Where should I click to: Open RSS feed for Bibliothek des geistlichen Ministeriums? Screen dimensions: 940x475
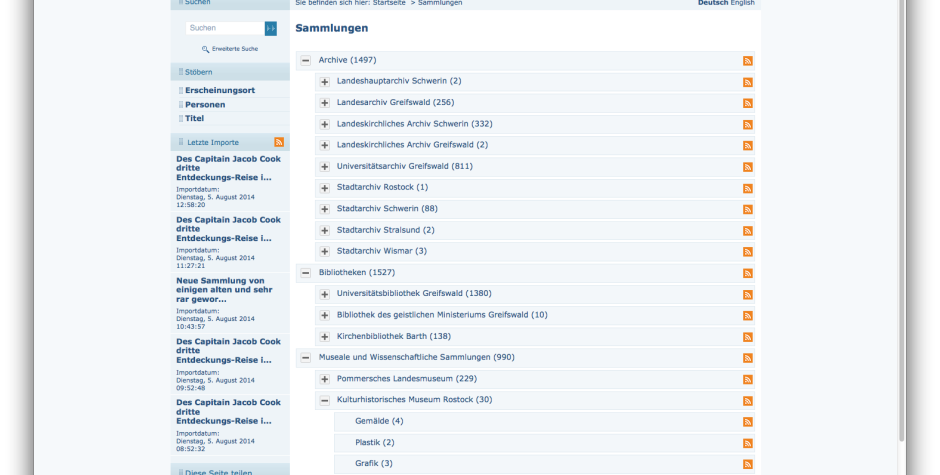pos(748,315)
